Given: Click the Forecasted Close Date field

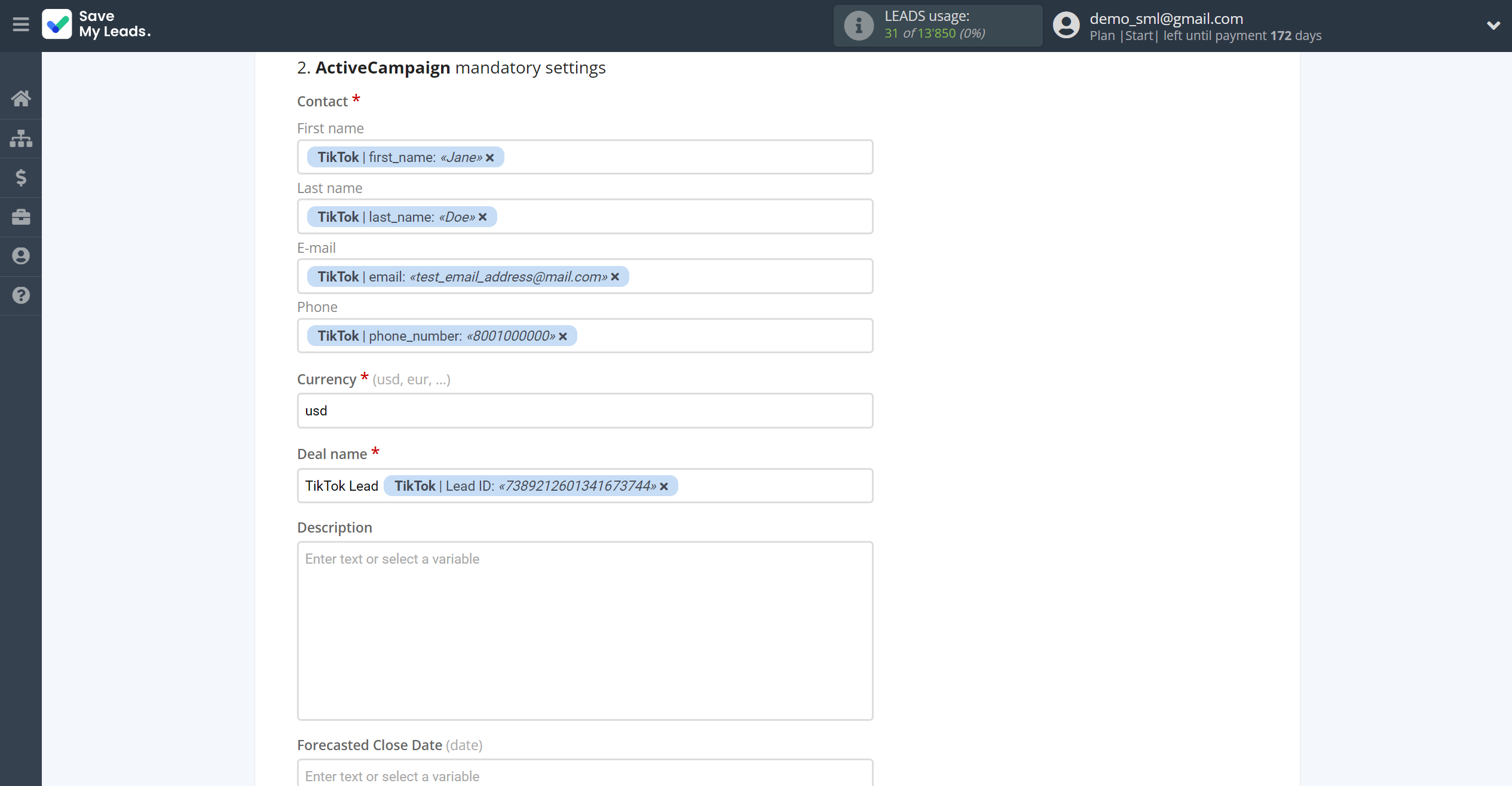Looking at the screenshot, I should pos(584,773).
